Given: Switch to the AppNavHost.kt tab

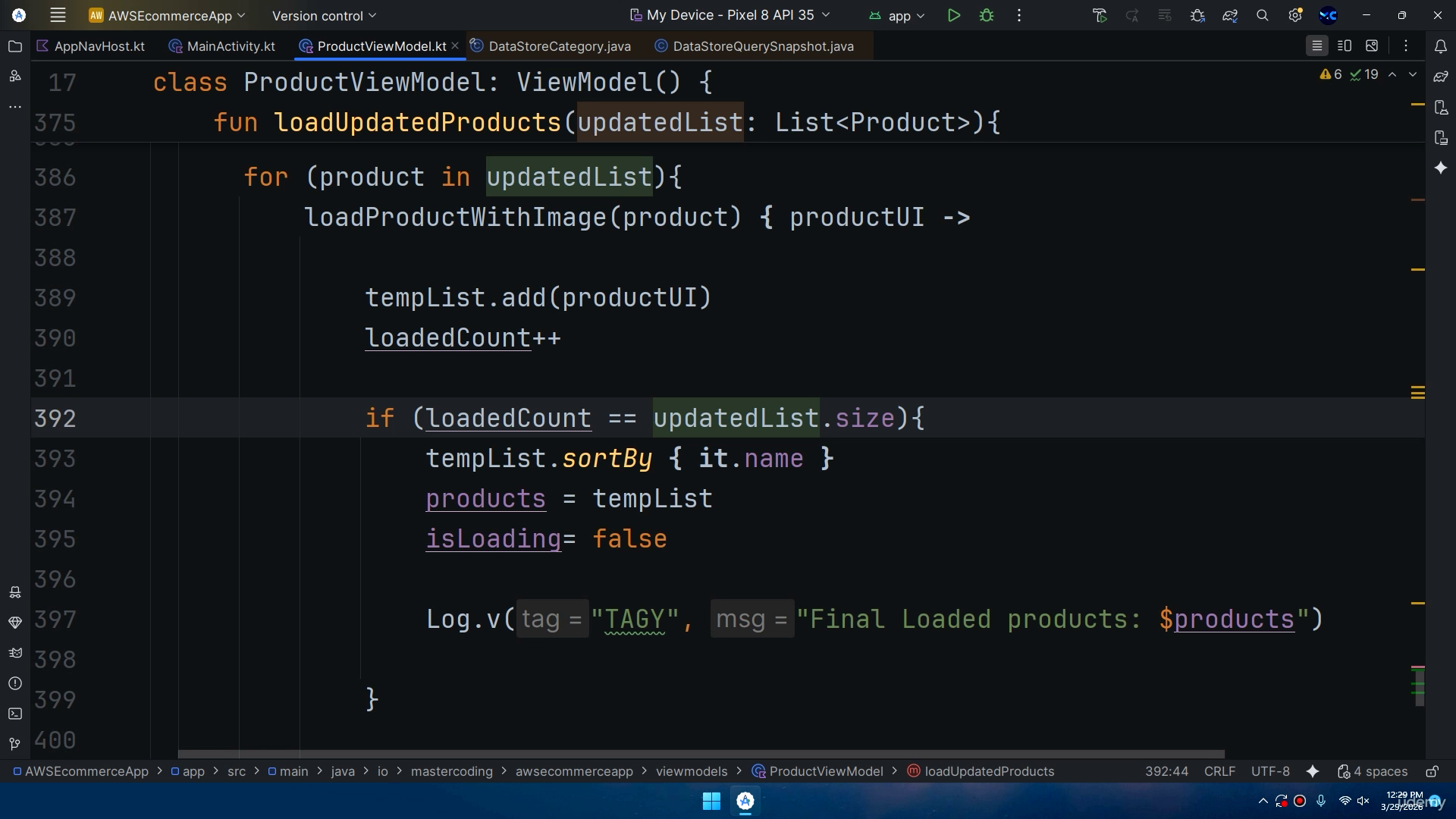Looking at the screenshot, I should tap(91, 46).
